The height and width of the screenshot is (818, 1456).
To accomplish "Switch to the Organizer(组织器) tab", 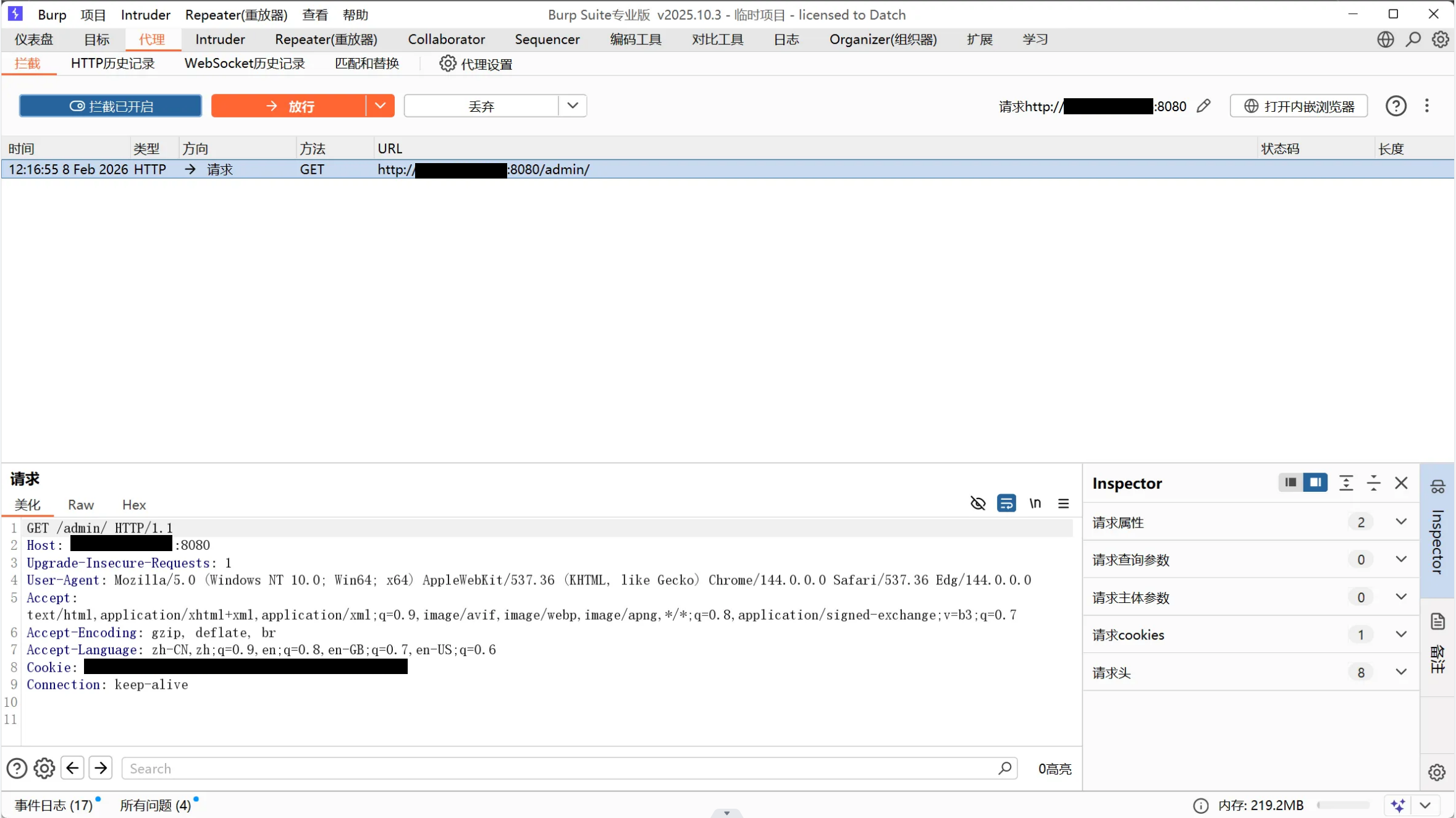I will tap(883, 40).
